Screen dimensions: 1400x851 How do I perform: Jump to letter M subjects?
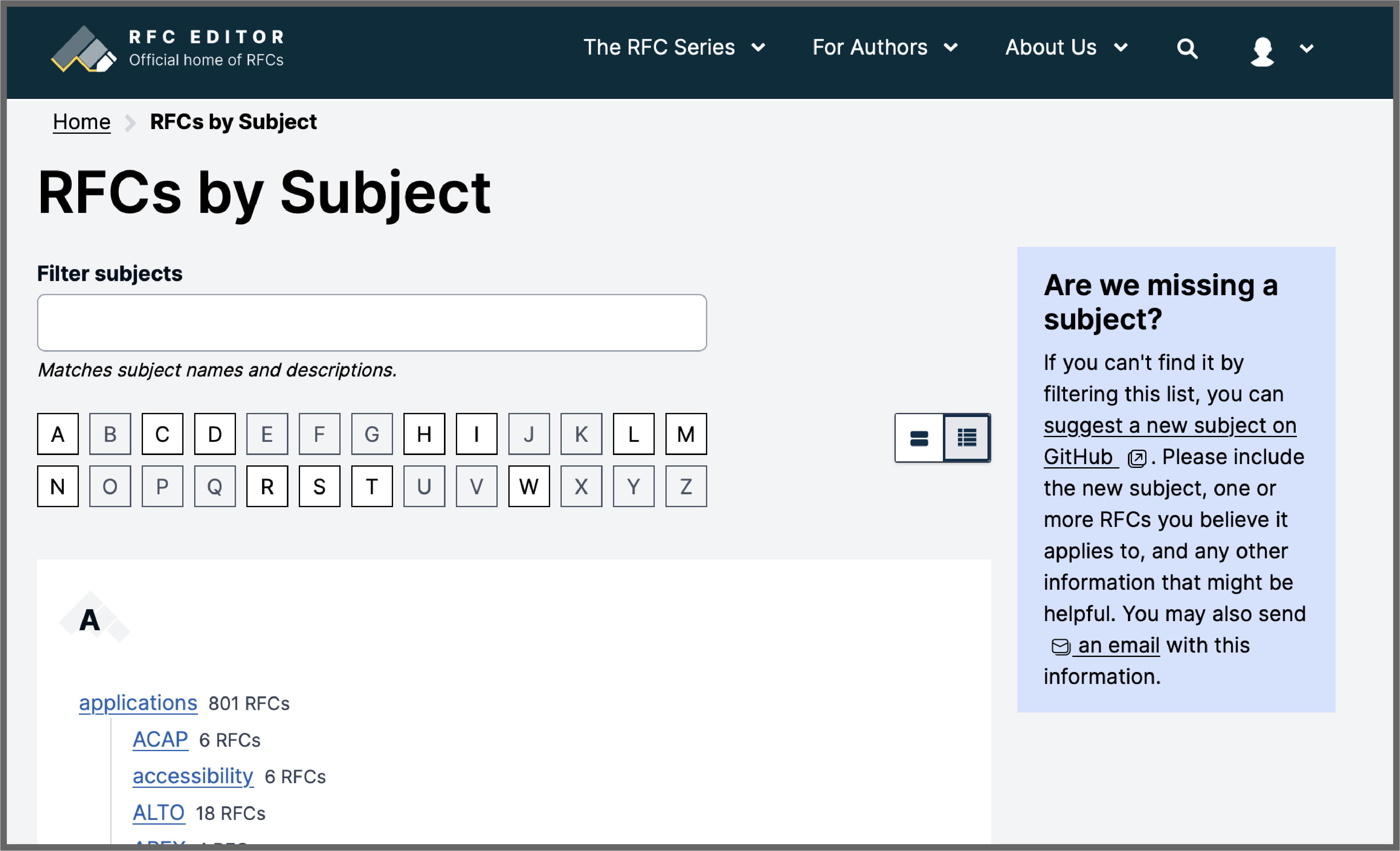686,434
